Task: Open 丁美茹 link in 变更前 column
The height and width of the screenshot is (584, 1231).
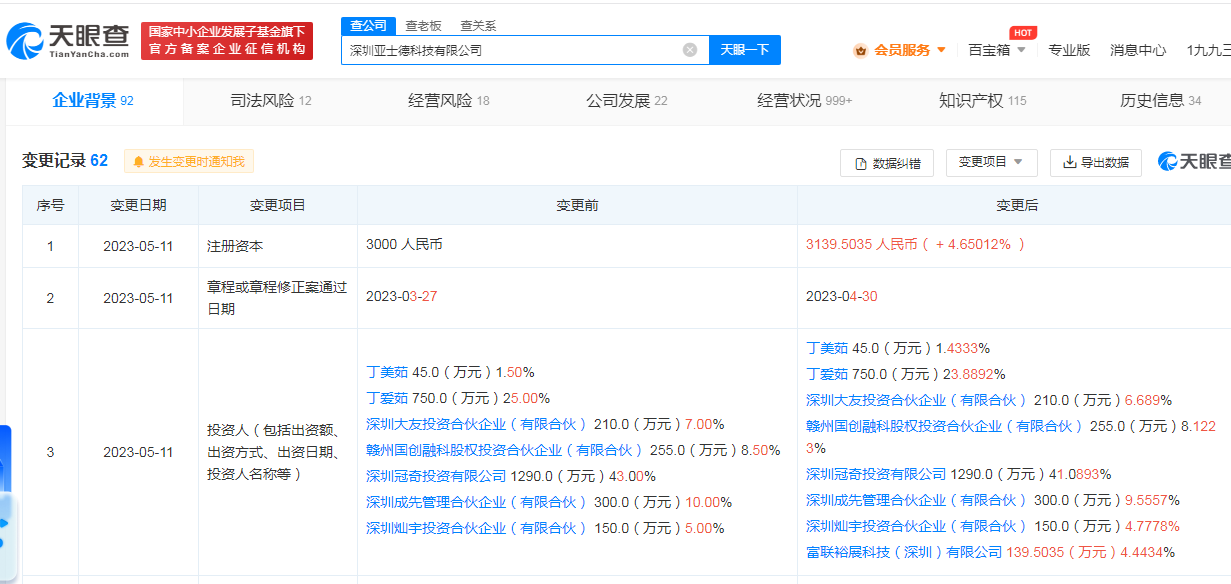Action: (387, 372)
